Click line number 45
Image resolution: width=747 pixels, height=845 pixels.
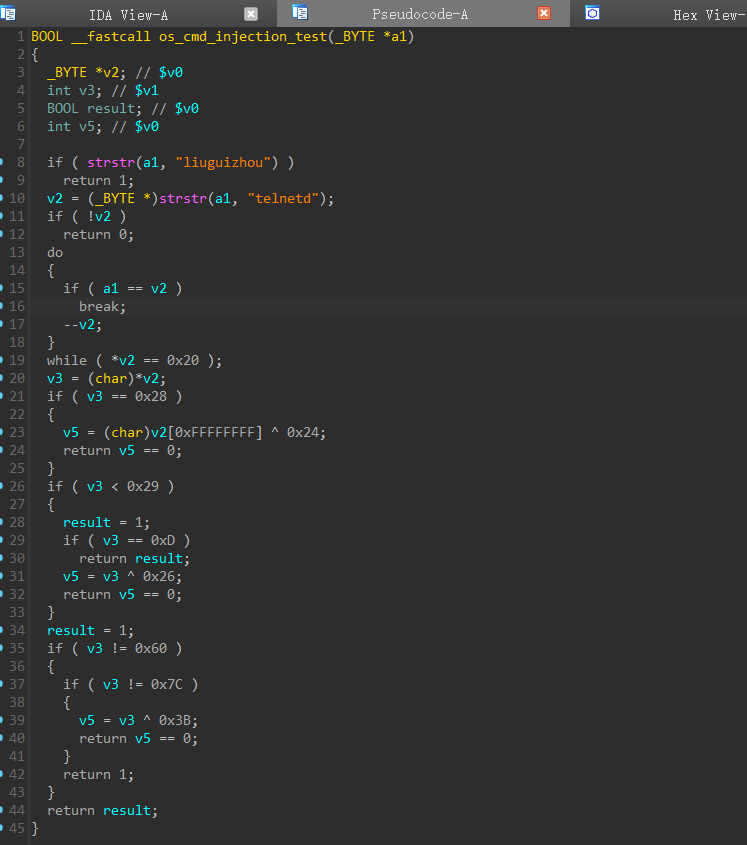pyautogui.click(x=17, y=828)
